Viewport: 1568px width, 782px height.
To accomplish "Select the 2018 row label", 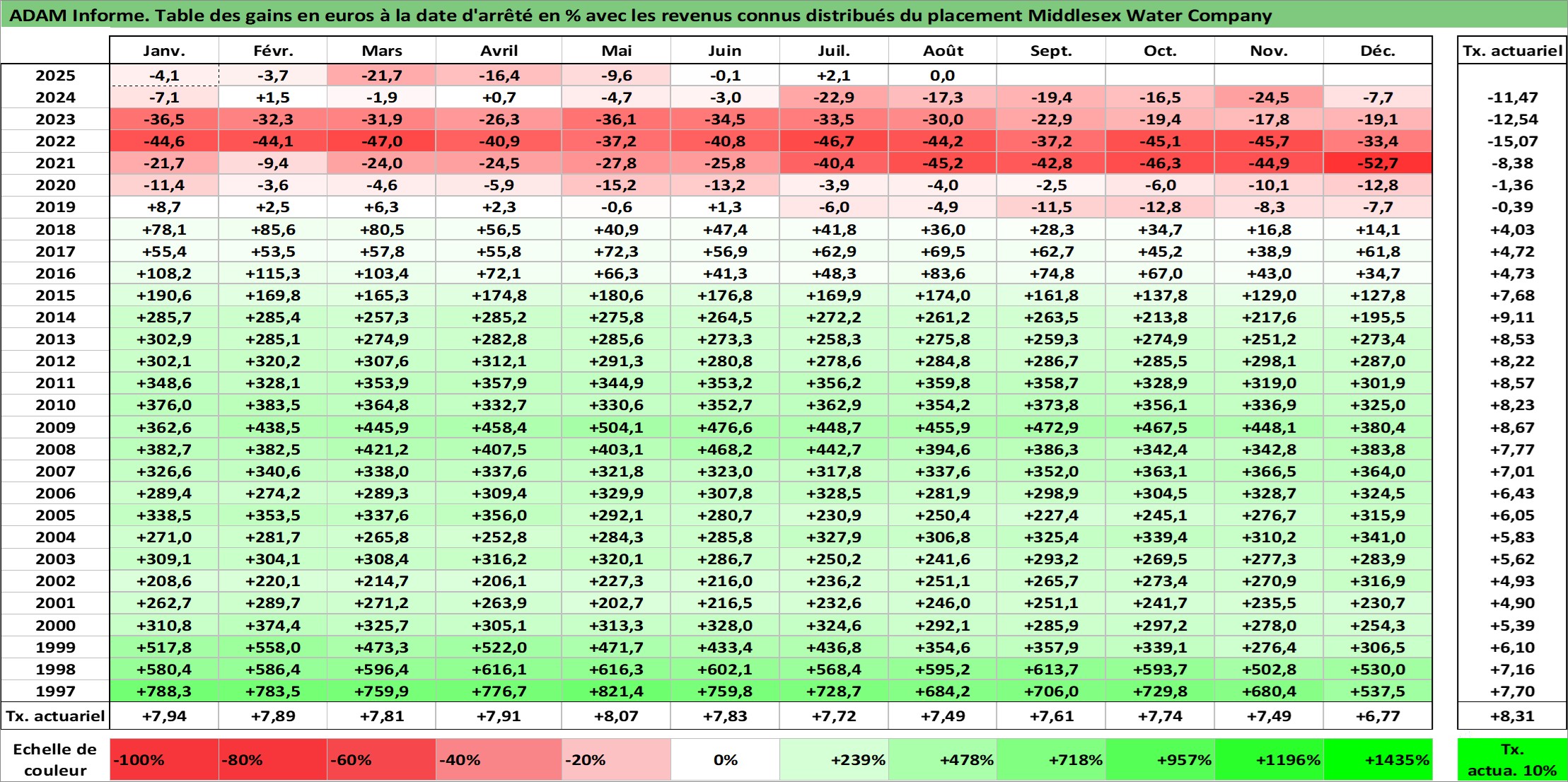I will coord(55,229).
